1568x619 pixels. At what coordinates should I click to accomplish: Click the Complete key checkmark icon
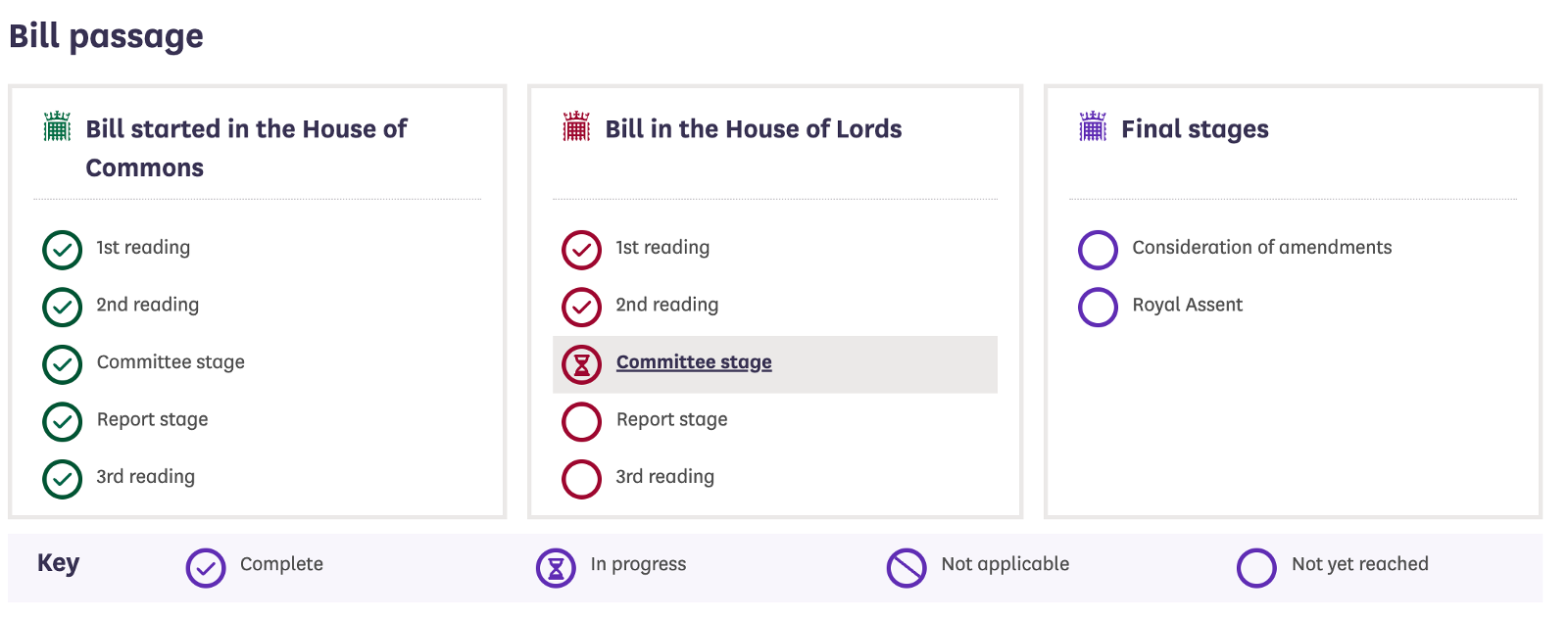[206, 568]
